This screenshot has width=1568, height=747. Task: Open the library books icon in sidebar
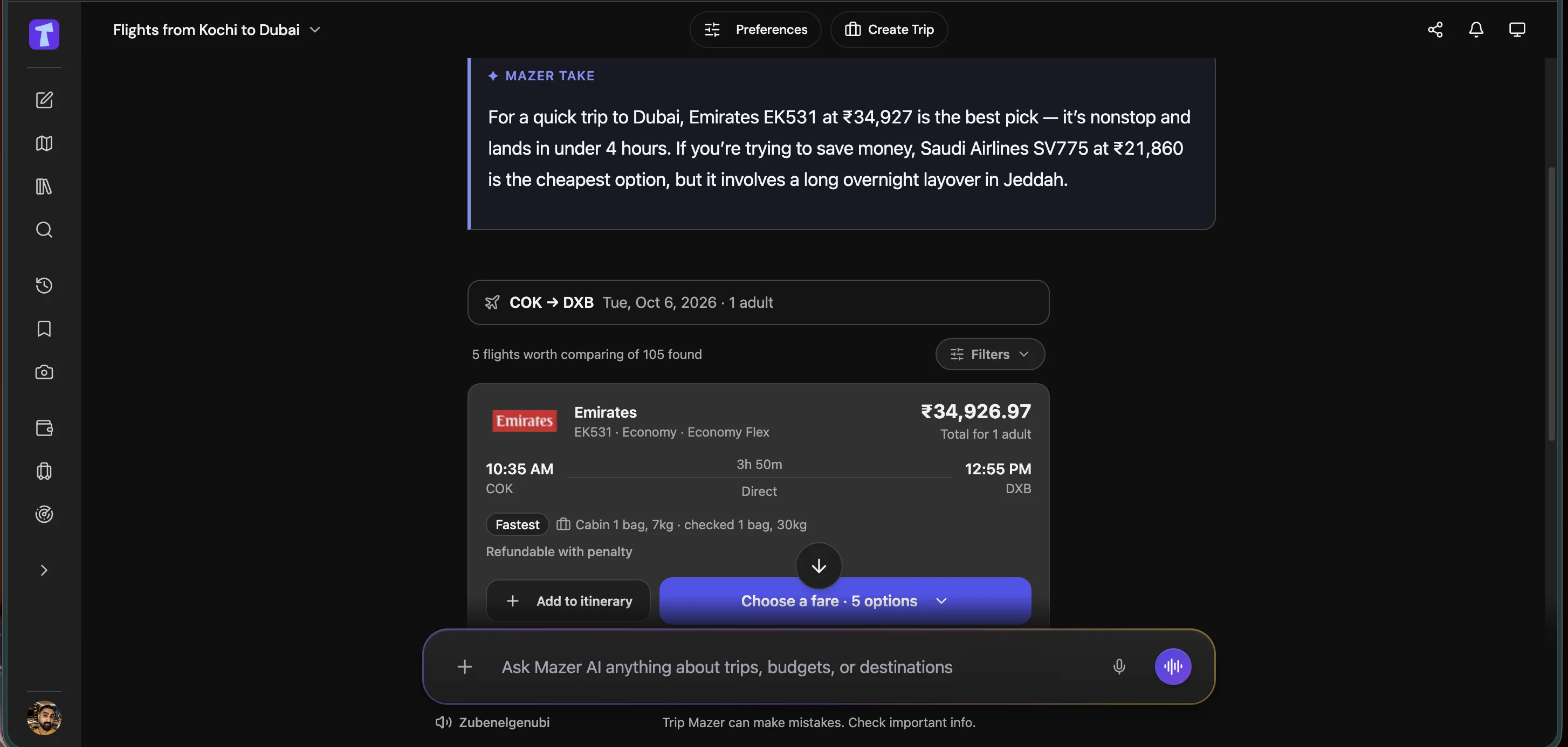tap(44, 186)
